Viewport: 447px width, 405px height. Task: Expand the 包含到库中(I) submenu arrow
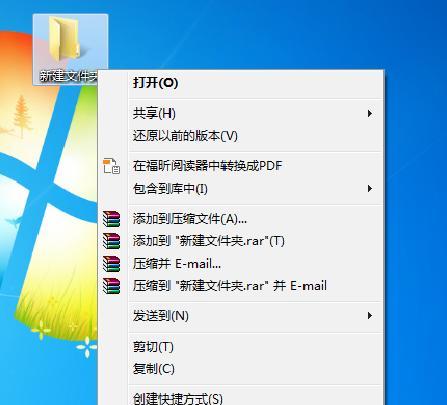tap(369, 189)
